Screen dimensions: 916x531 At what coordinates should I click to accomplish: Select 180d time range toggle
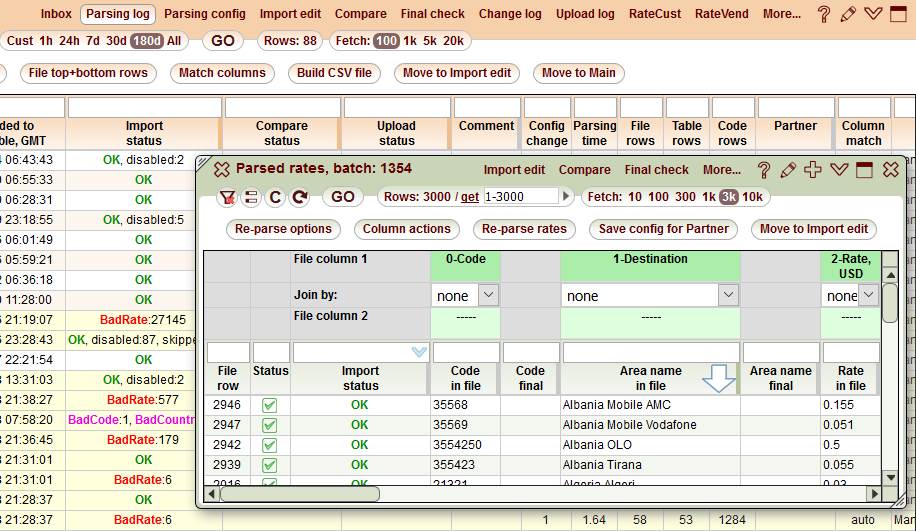tap(147, 41)
